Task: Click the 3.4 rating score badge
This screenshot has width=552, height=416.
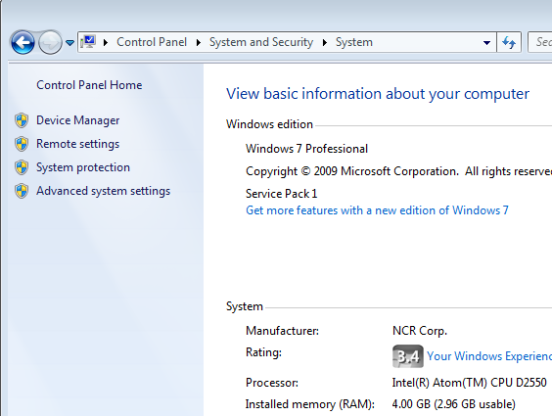Action: click(x=408, y=356)
